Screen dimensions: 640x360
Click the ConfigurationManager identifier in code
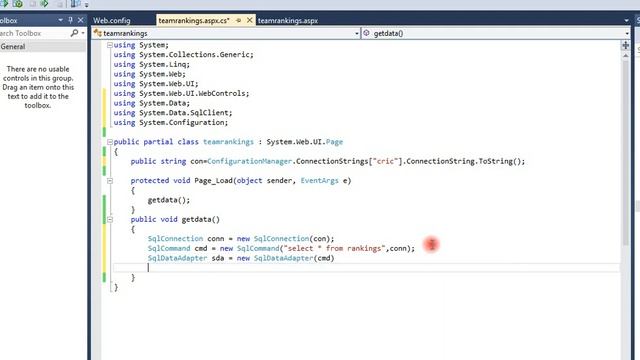(249, 161)
